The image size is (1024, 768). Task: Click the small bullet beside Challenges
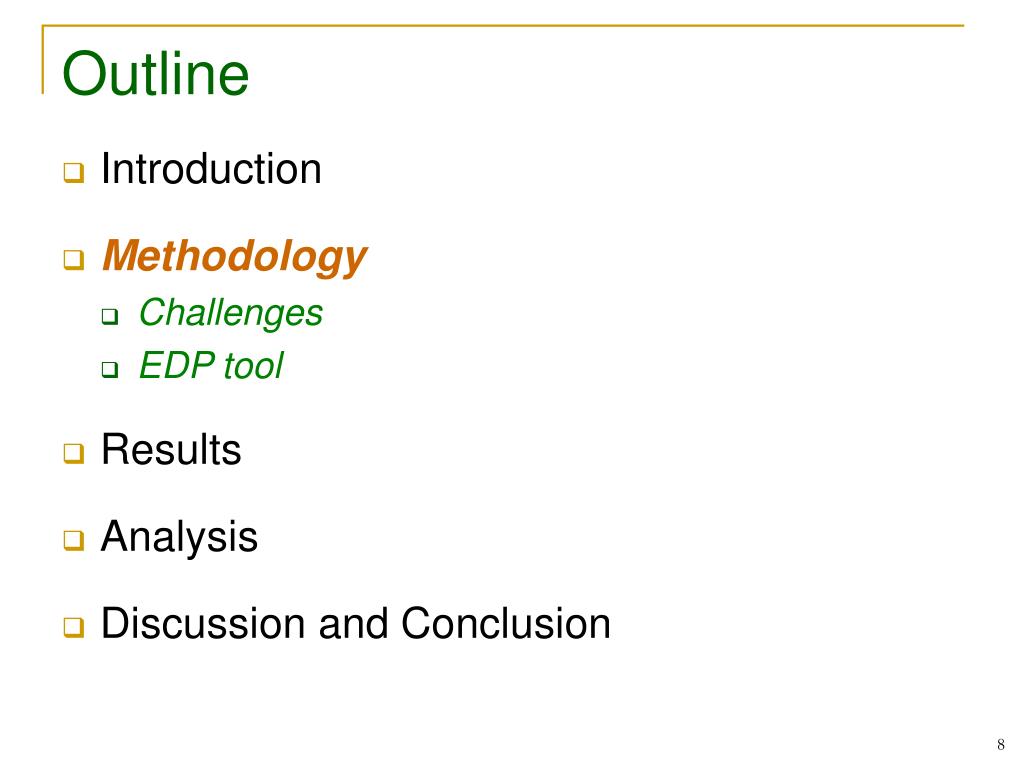(x=110, y=317)
